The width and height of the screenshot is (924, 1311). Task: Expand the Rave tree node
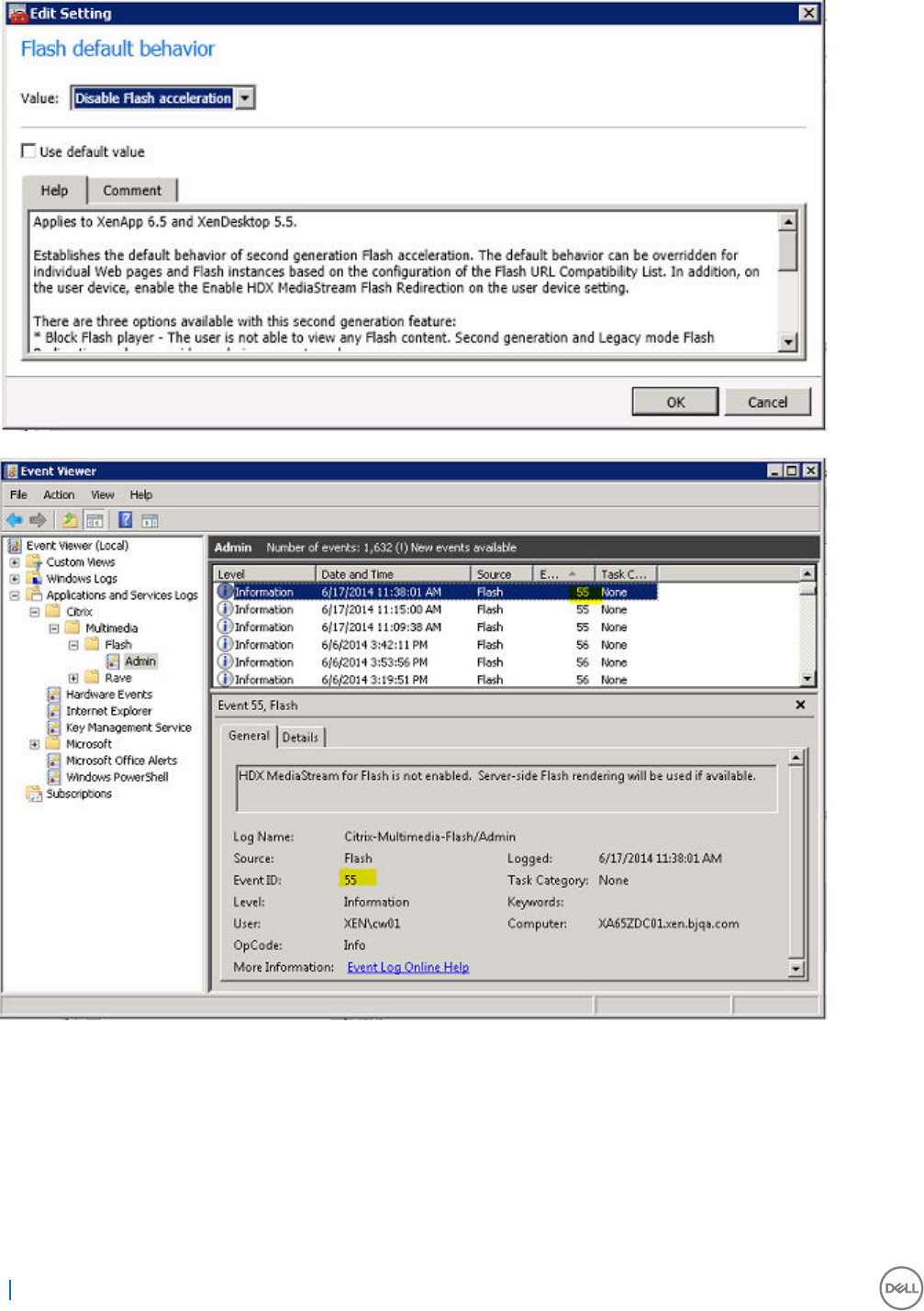pyautogui.click(x=72, y=677)
